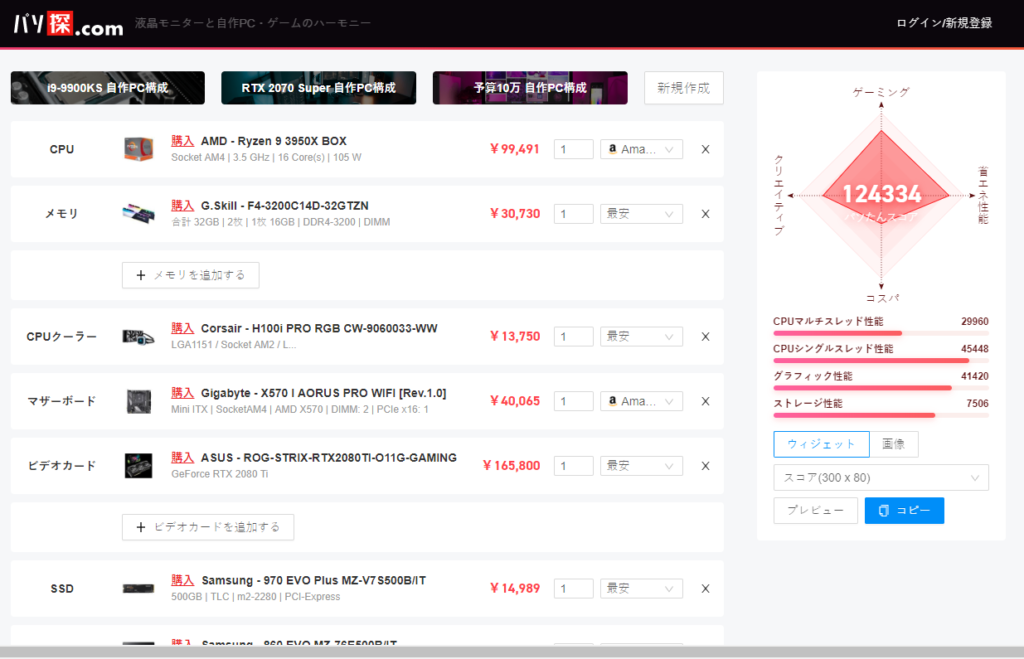This screenshot has width=1024, height=659.
Task: Open the ビデオカード 最安 shop dropdown
Action: pos(641,466)
